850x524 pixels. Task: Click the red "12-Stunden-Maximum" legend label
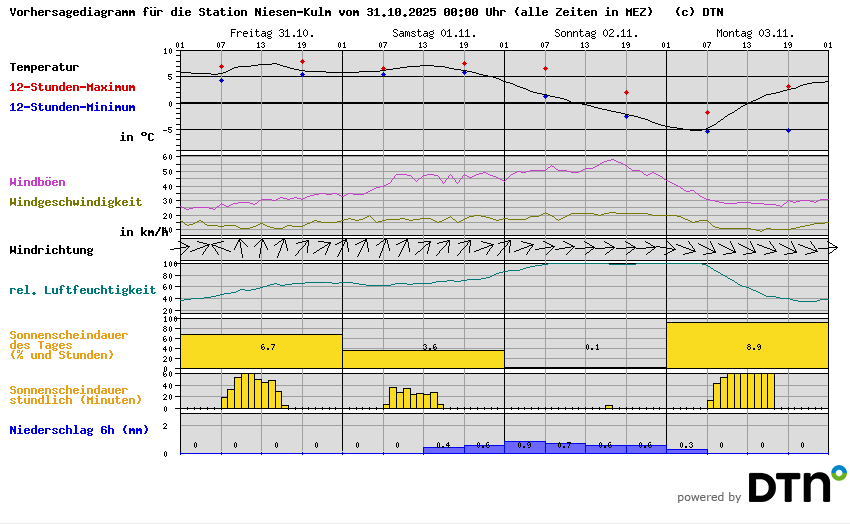click(x=72, y=87)
